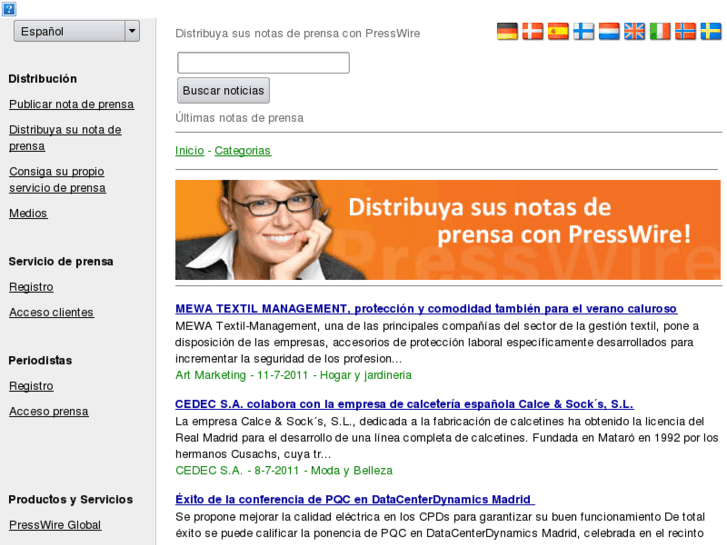Click the Distribución section heading
Screen dimensions: 727x545
point(43,79)
